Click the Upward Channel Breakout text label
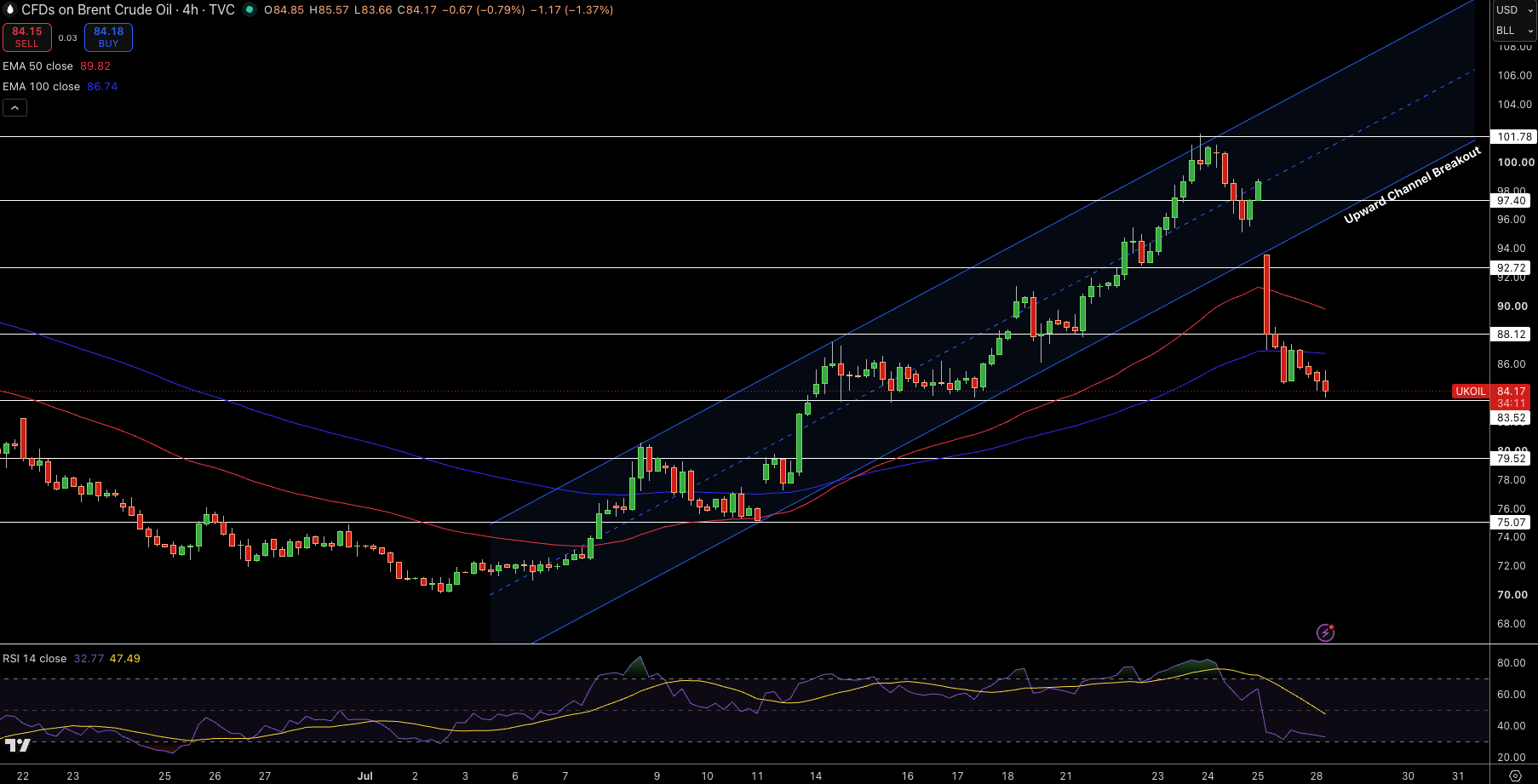1538x784 pixels. pos(1412,185)
